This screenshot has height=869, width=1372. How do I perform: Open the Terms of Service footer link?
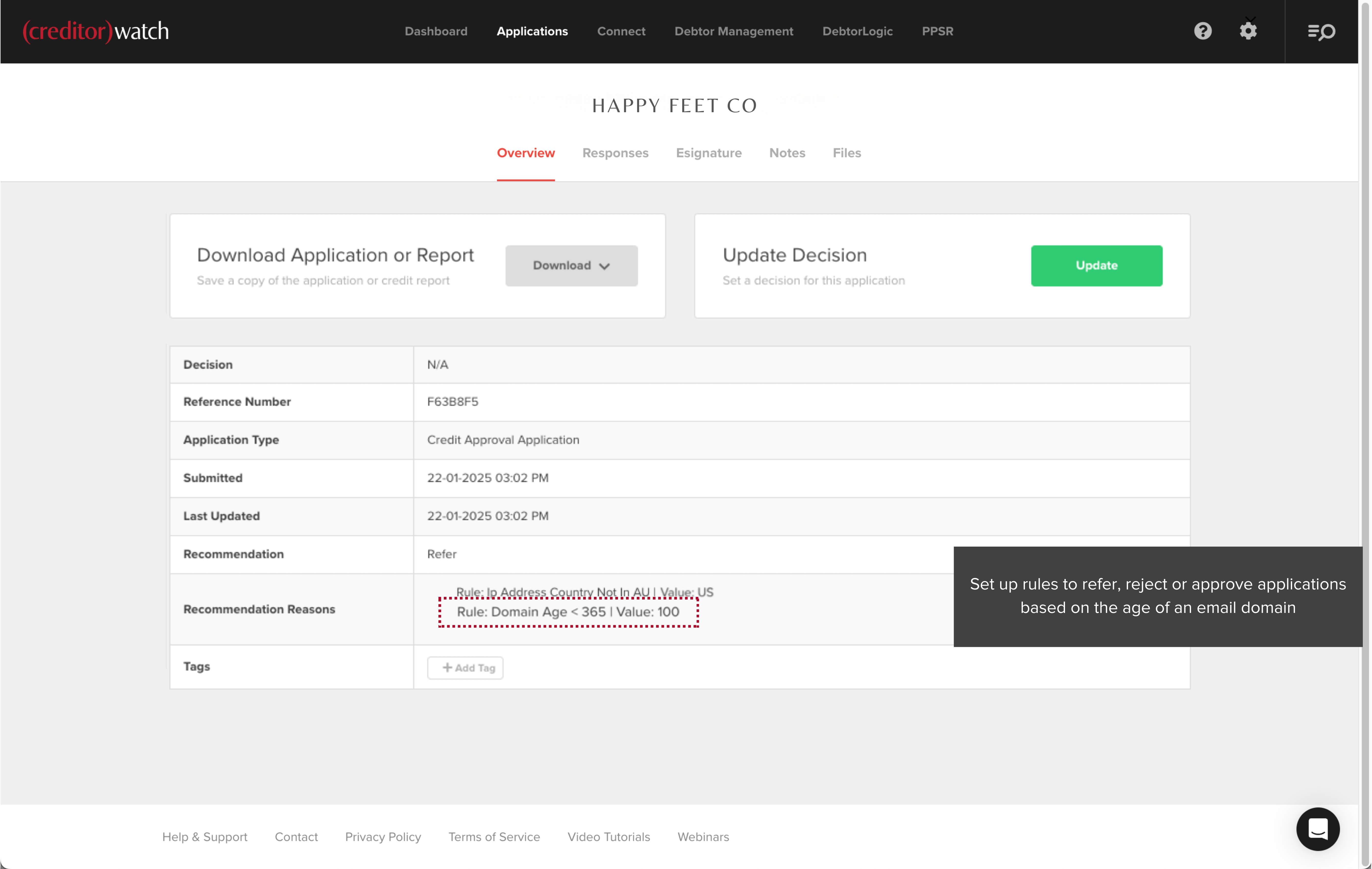click(x=494, y=837)
